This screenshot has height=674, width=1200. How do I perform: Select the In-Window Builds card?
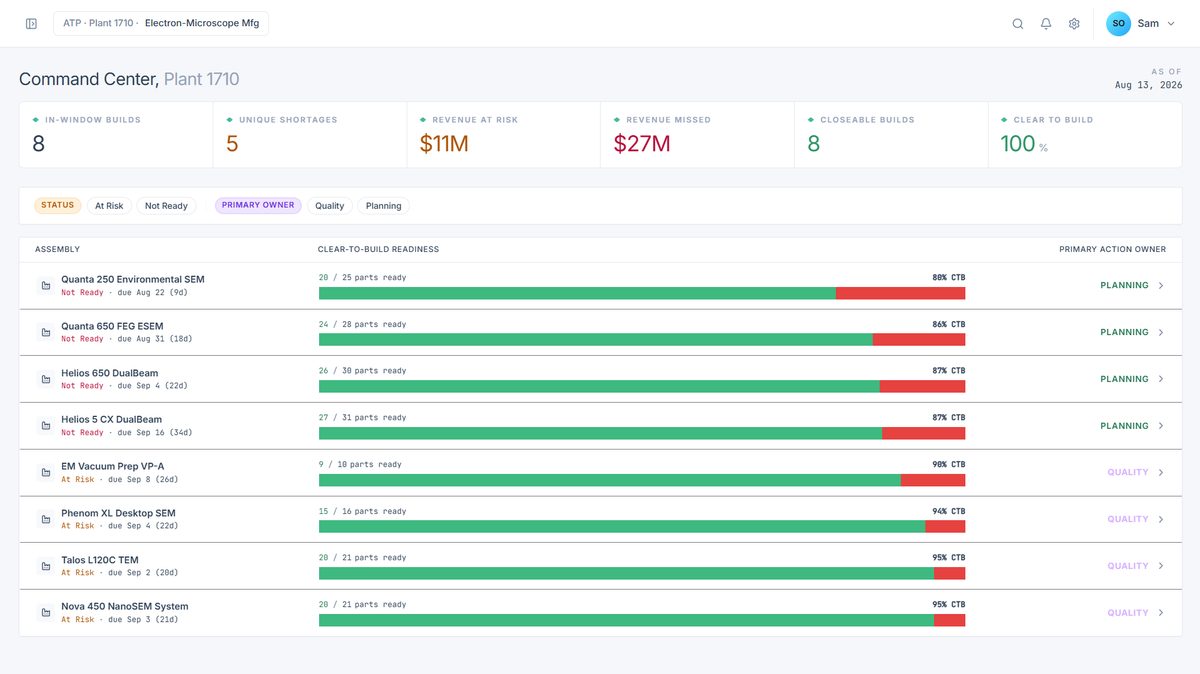(116, 134)
